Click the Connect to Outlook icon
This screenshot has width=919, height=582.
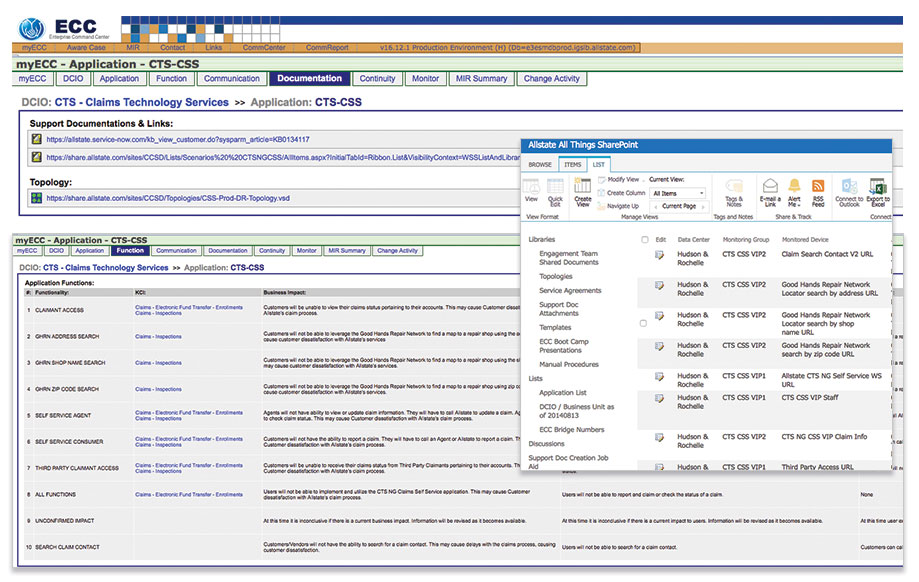point(849,186)
